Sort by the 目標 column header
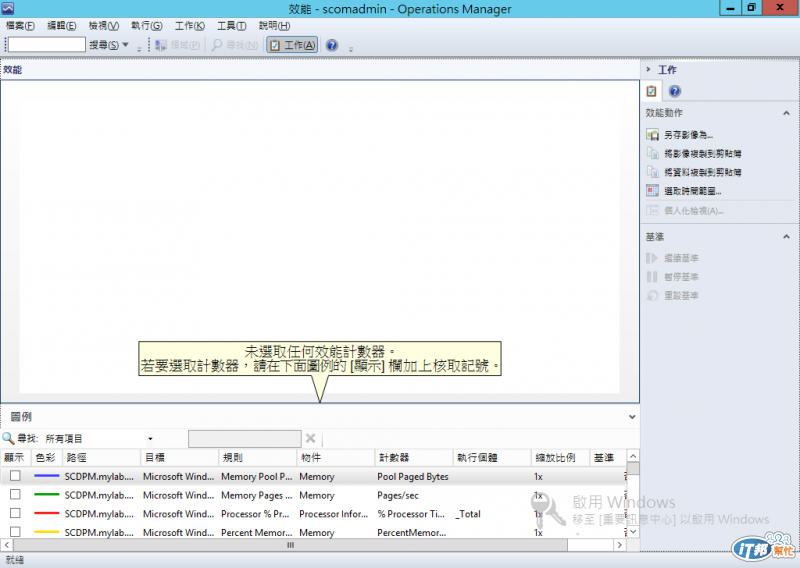 [180, 458]
